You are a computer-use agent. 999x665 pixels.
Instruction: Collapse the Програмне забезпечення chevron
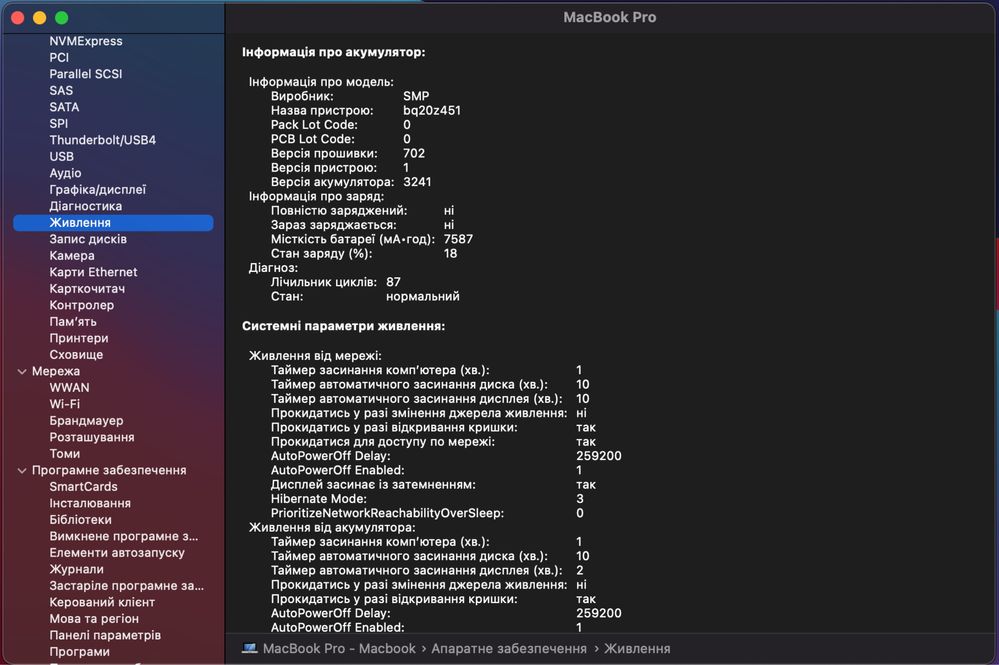click(22, 471)
